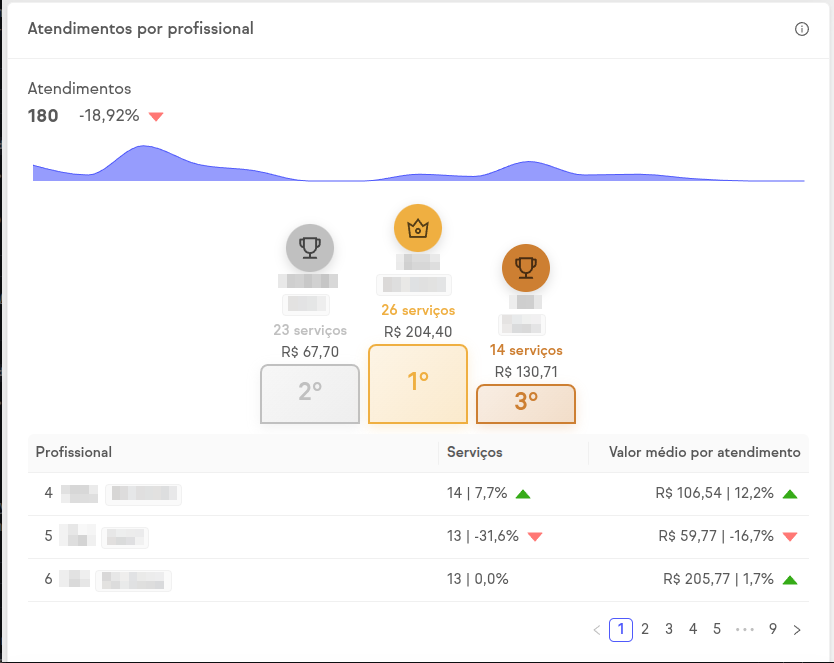Switch to page 2 of the table

645,629
